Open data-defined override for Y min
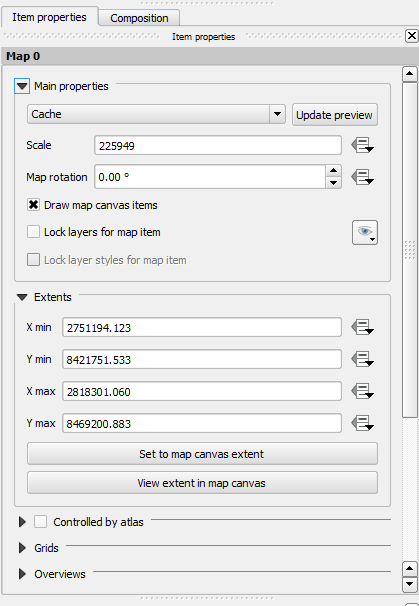 (x=362, y=359)
